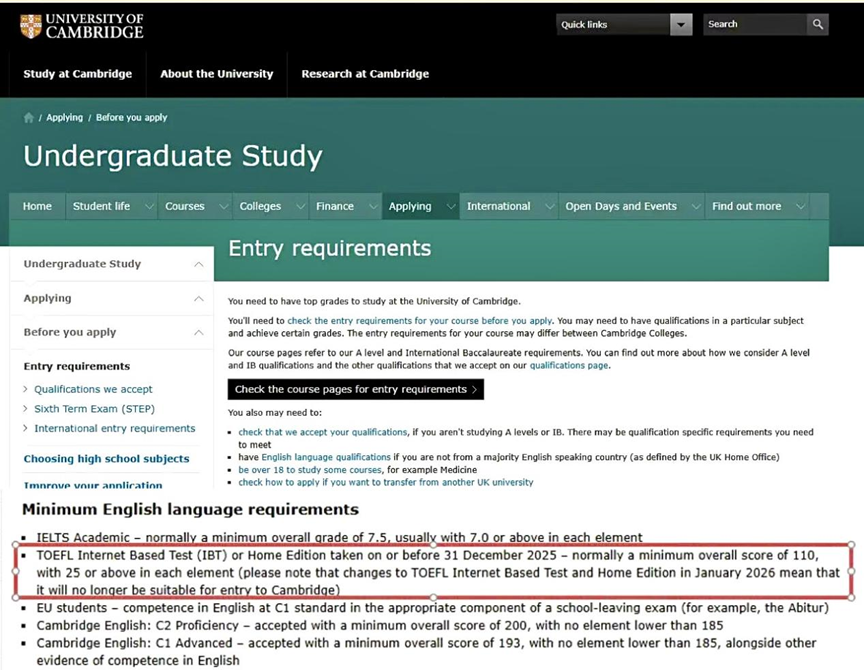Open Qualifications we accept sidebar link
Image resolution: width=864 pixels, height=670 pixels.
tap(93, 389)
